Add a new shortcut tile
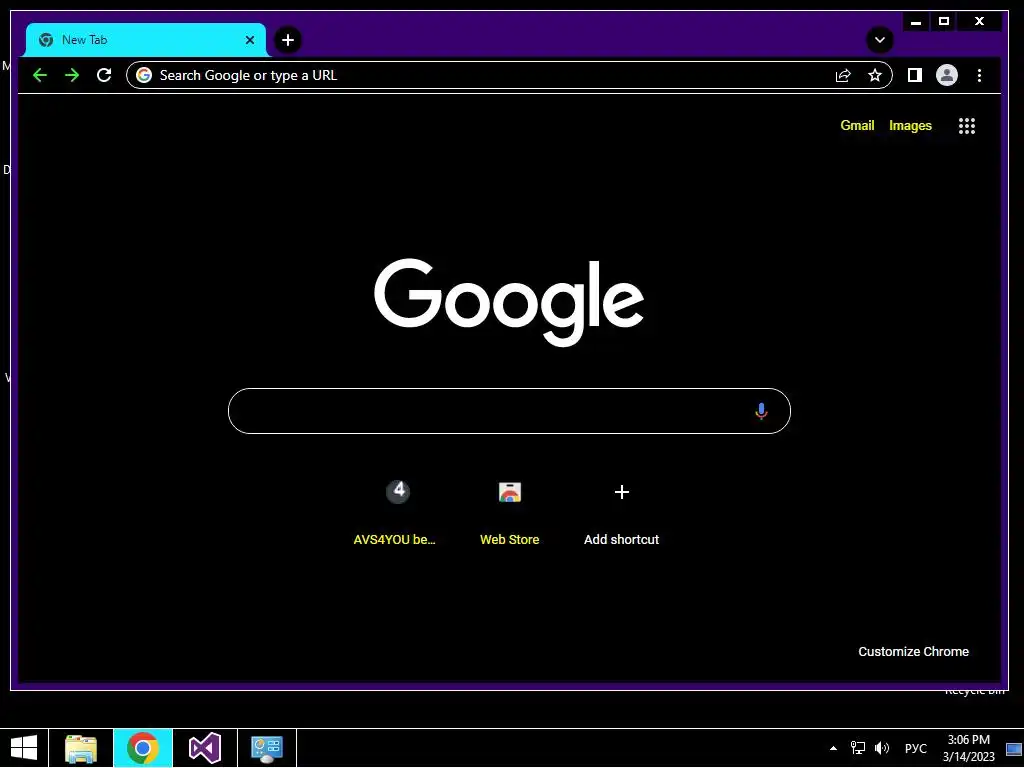The image size is (1024, 768). coord(621,513)
